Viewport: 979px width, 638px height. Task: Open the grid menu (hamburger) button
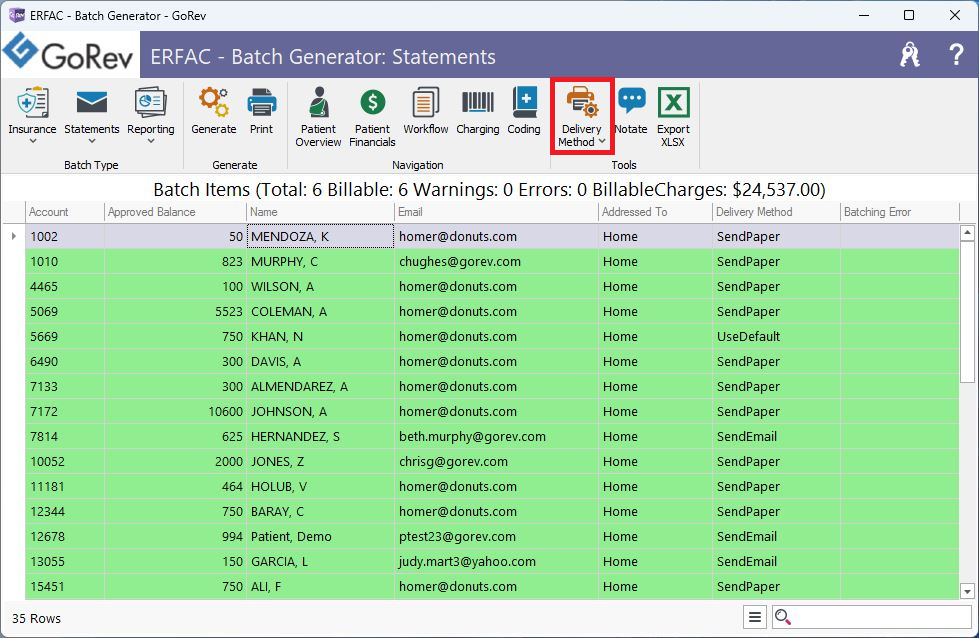[x=755, y=617]
